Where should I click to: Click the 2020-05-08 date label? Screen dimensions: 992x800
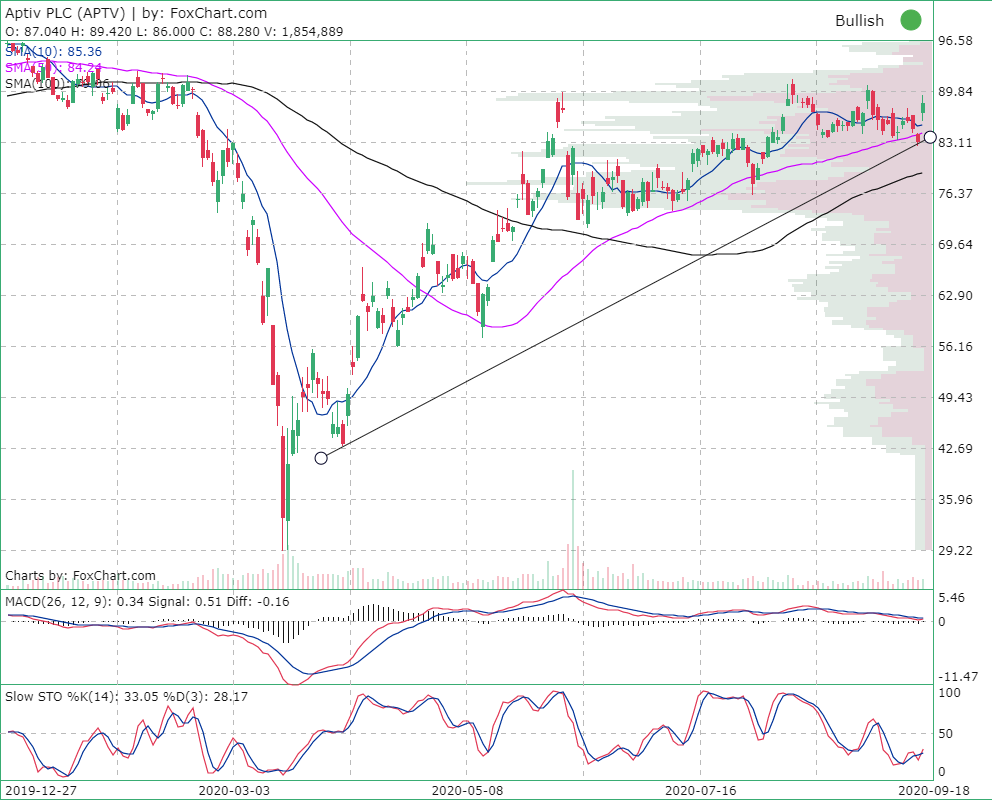(x=468, y=791)
